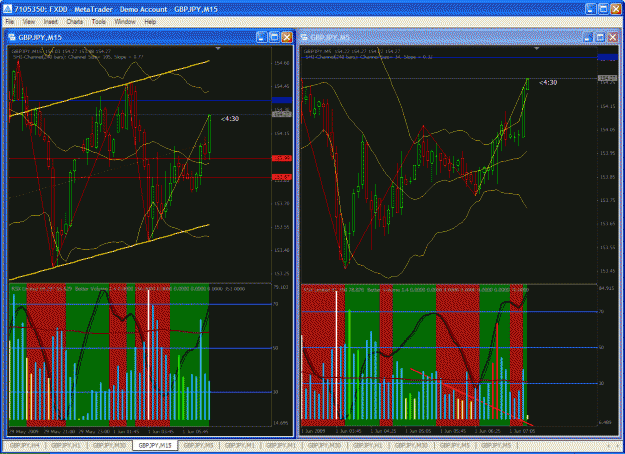Viewport: 625px width, 454px height.
Task: Open the Help menu
Action: [150, 22]
